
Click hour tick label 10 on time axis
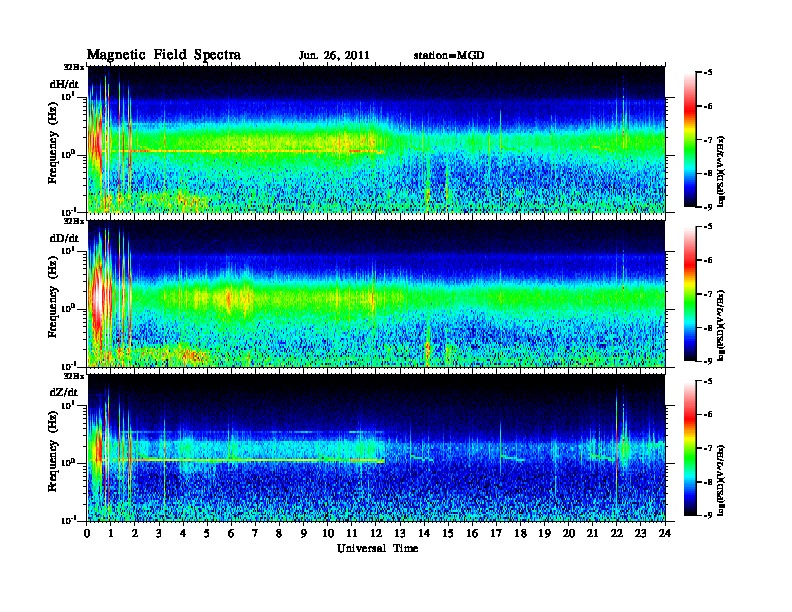(328, 534)
